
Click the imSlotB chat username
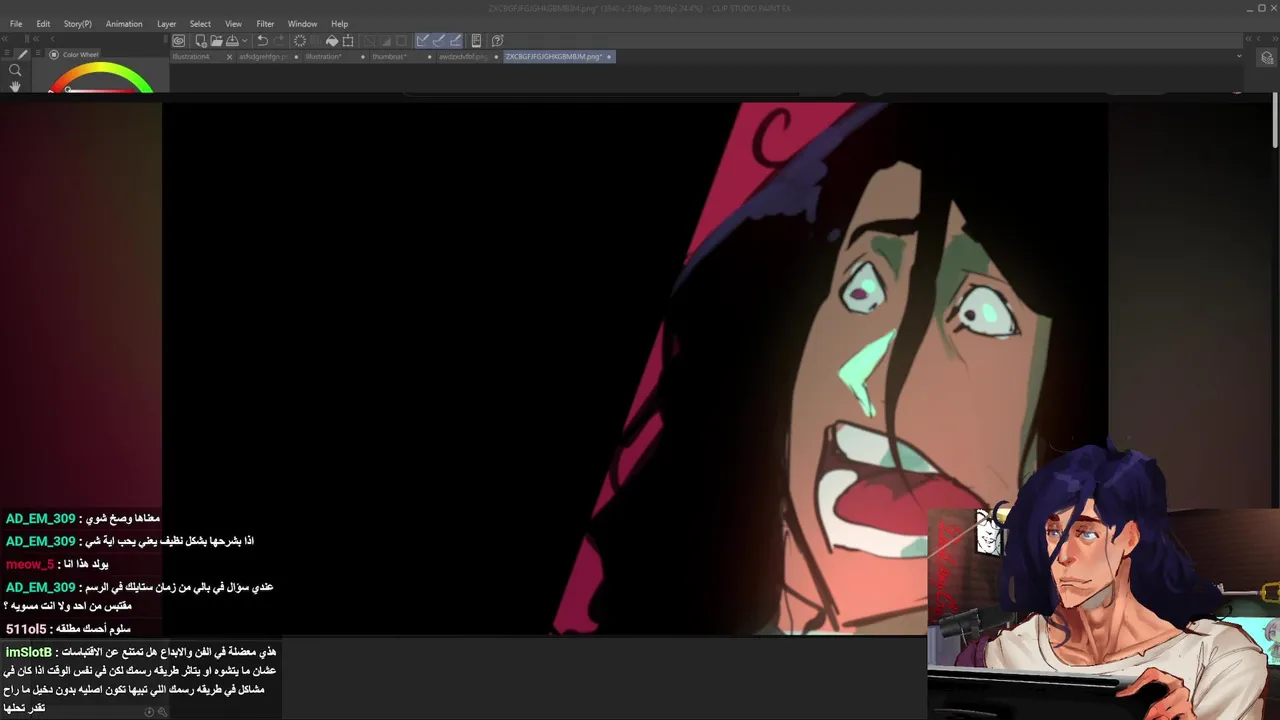click(28, 652)
